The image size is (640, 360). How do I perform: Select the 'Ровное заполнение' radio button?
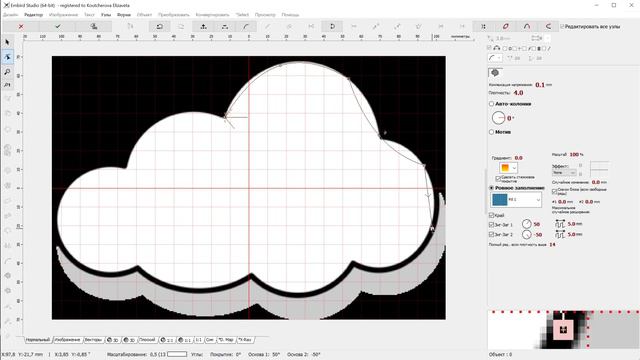coord(491,188)
